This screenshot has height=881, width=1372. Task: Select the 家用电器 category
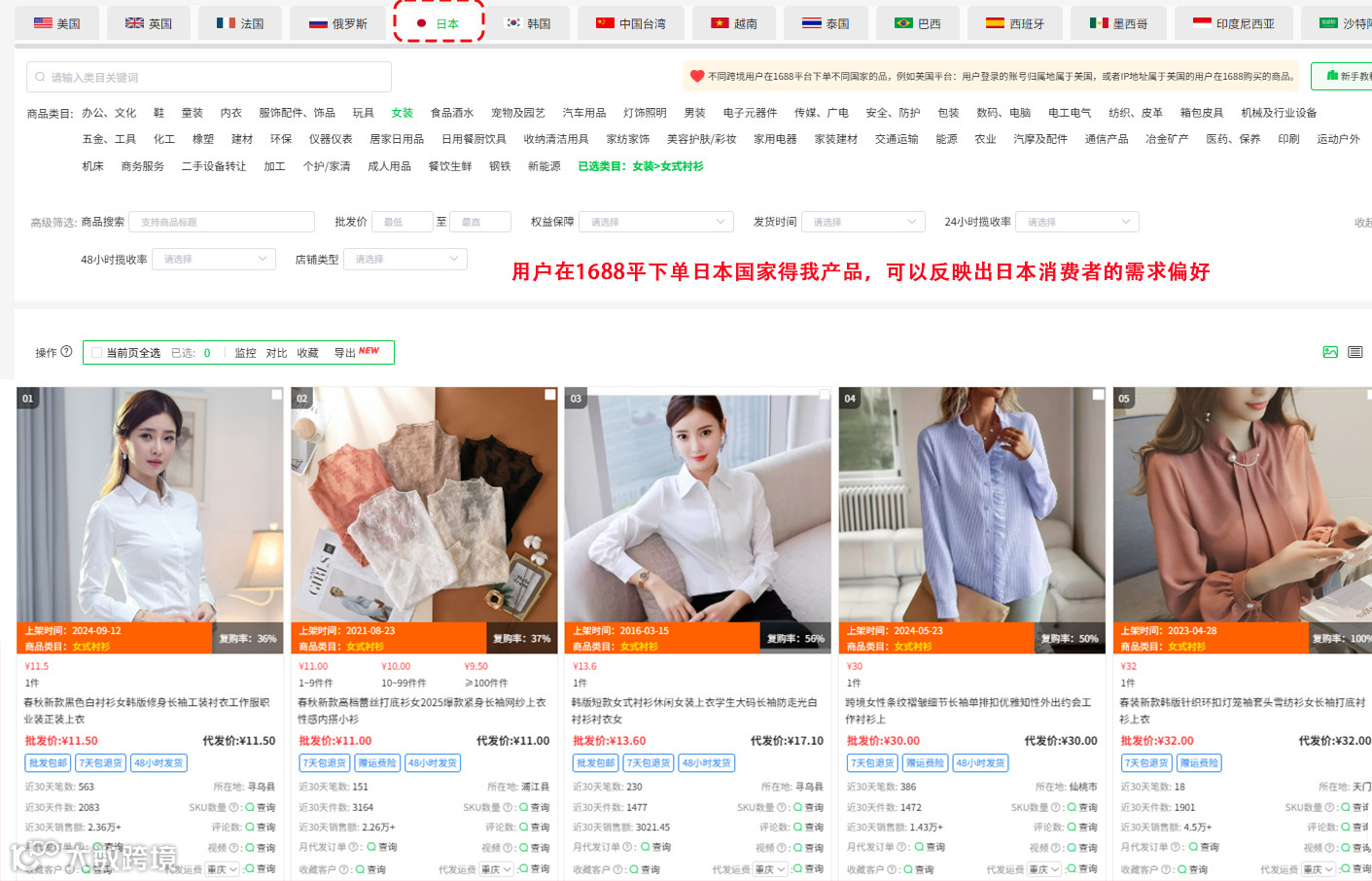(x=775, y=139)
